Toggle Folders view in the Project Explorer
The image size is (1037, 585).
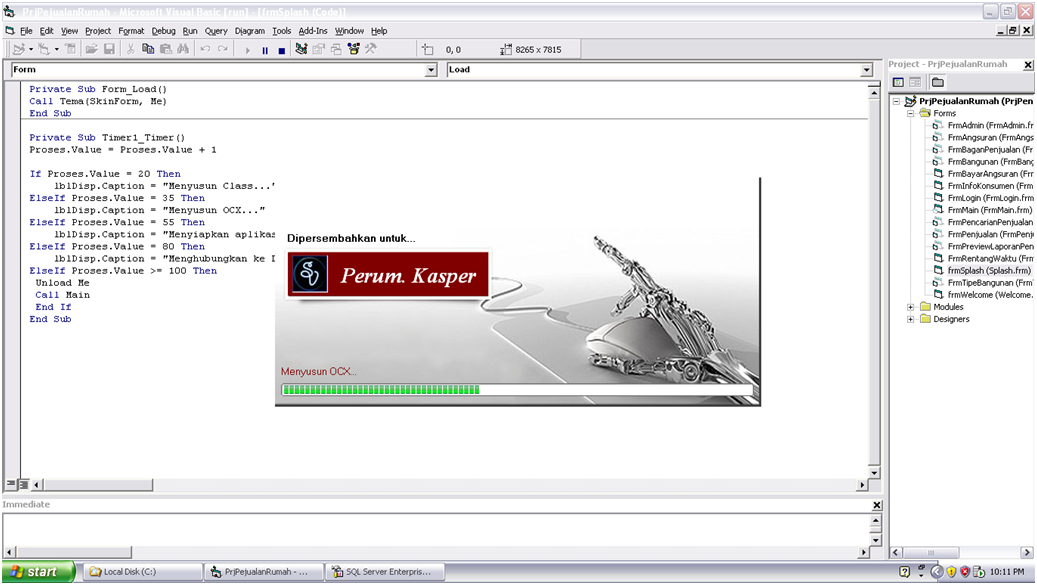[x=938, y=81]
